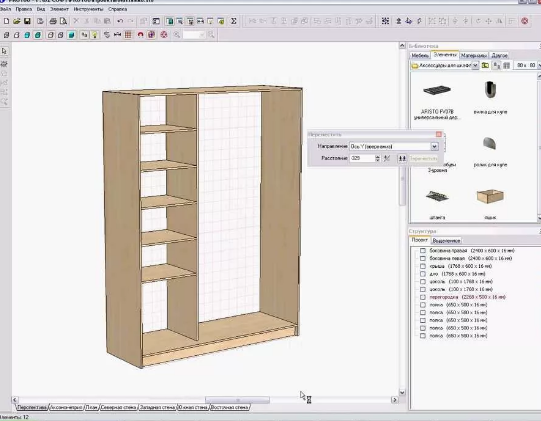Select the dimensions display icon
This screenshot has height=421, width=541.
coord(117,35)
